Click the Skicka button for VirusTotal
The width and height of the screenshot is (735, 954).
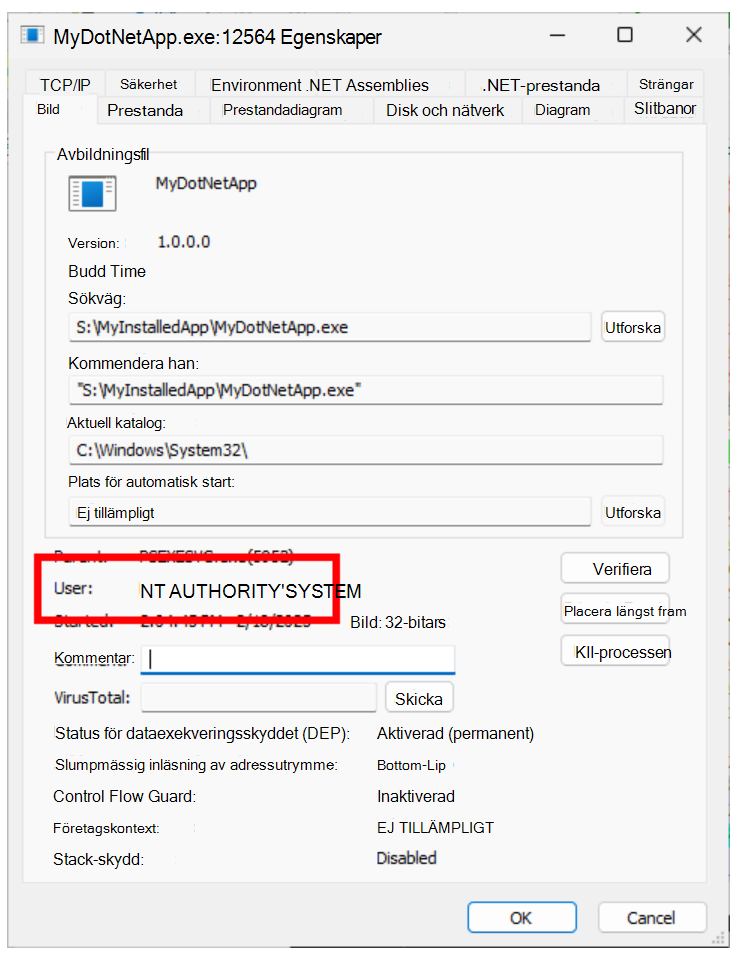click(419, 698)
